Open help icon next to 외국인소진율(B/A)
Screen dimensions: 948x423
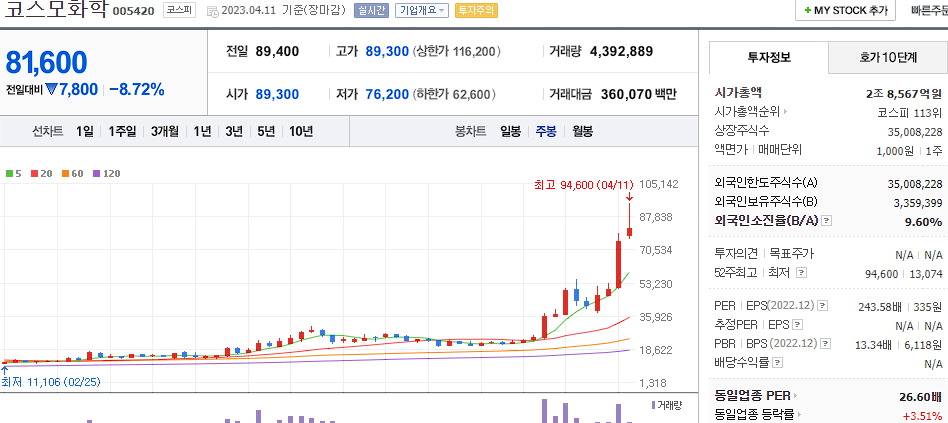(x=827, y=221)
